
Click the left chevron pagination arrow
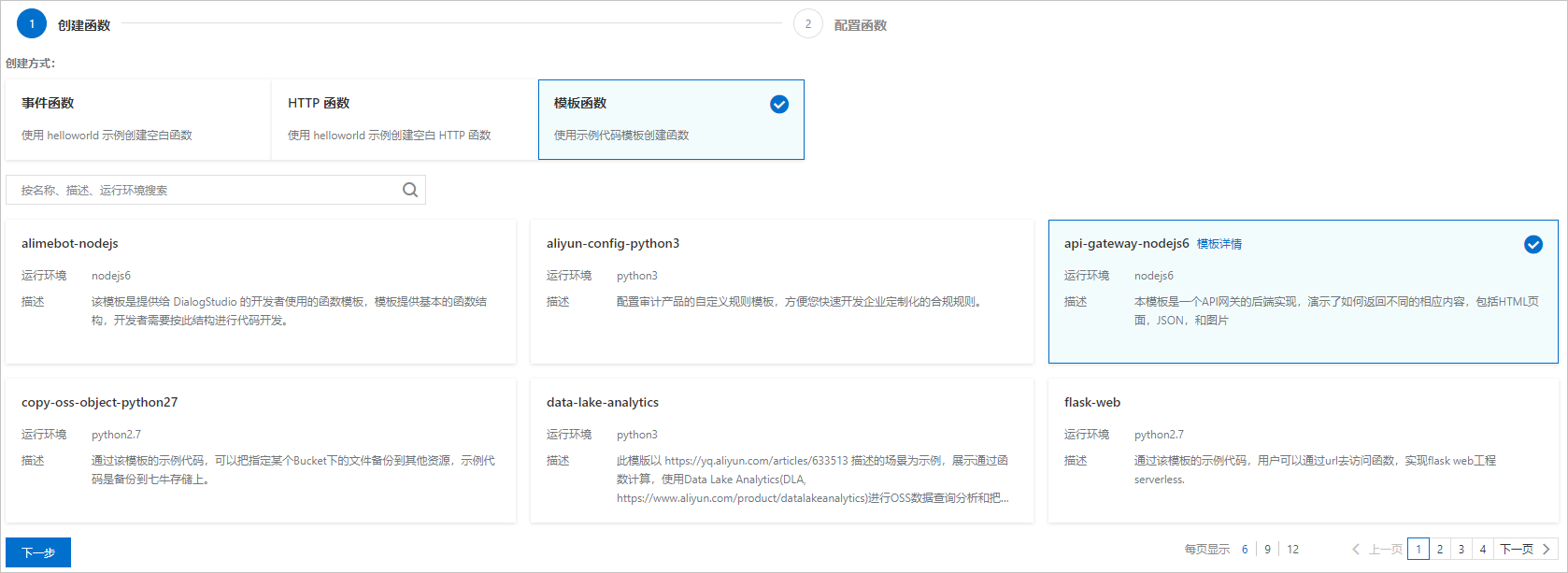pos(1356,549)
